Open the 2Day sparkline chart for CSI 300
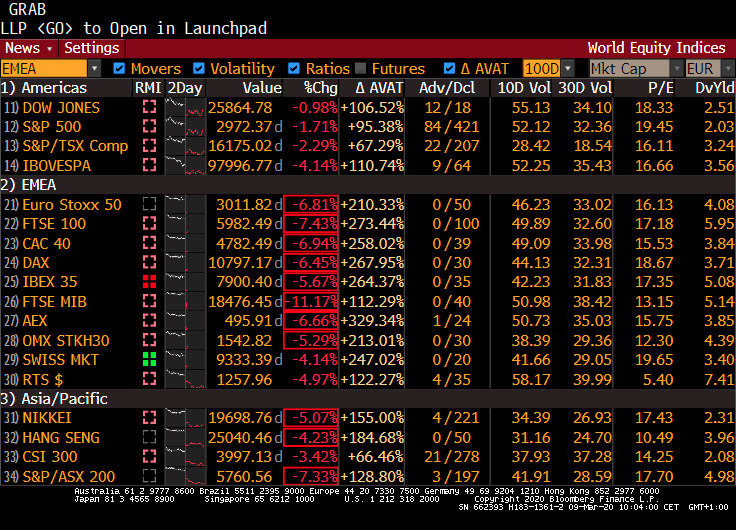The image size is (736, 530). tap(185, 456)
